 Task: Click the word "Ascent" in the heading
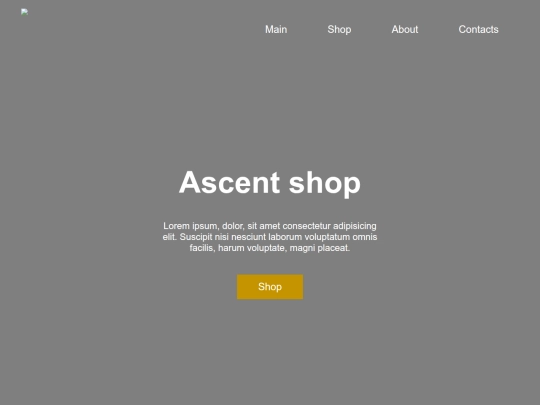[x=229, y=183]
